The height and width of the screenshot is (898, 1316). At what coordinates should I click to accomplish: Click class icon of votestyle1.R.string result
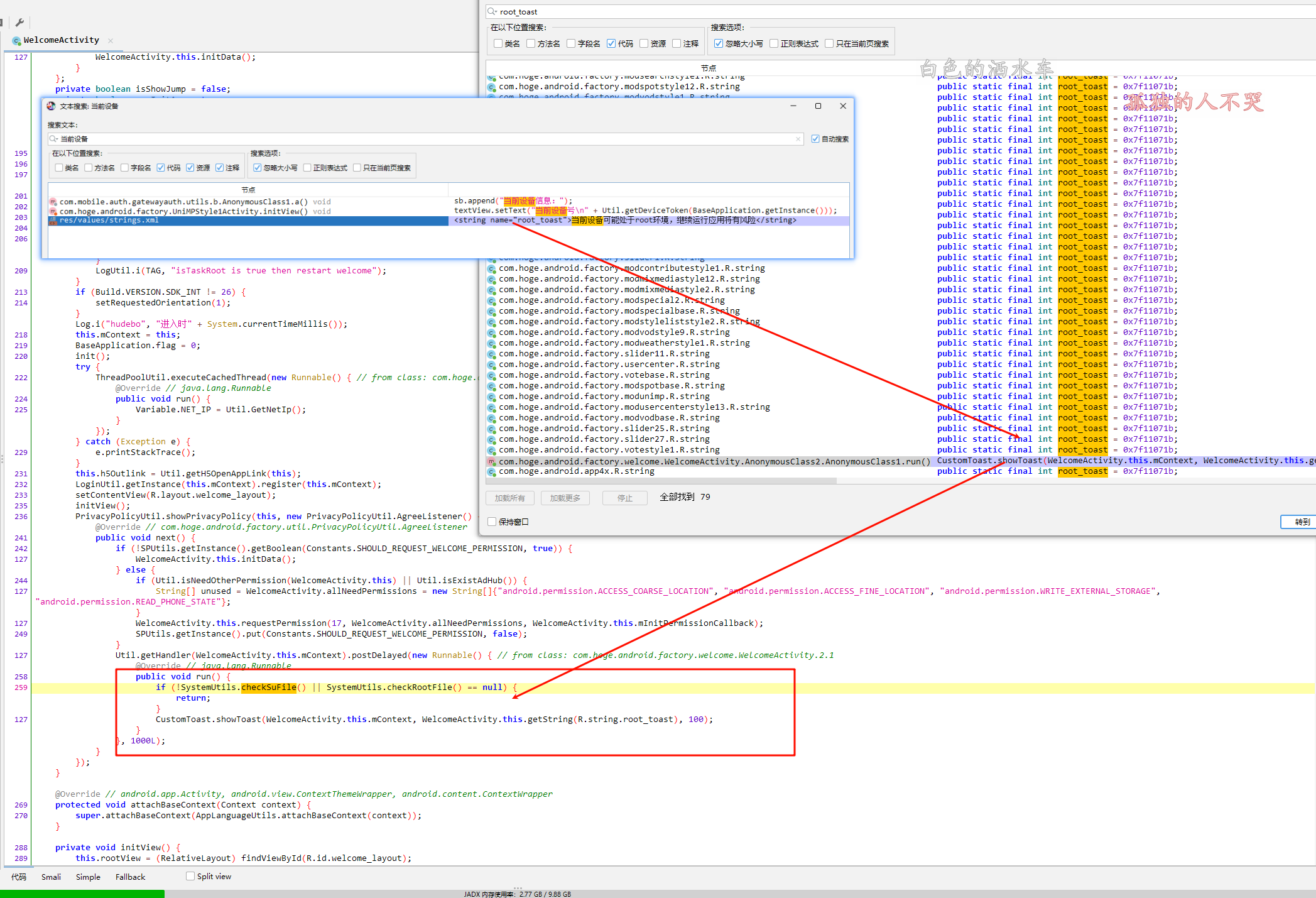pyautogui.click(x=492, y=451)
